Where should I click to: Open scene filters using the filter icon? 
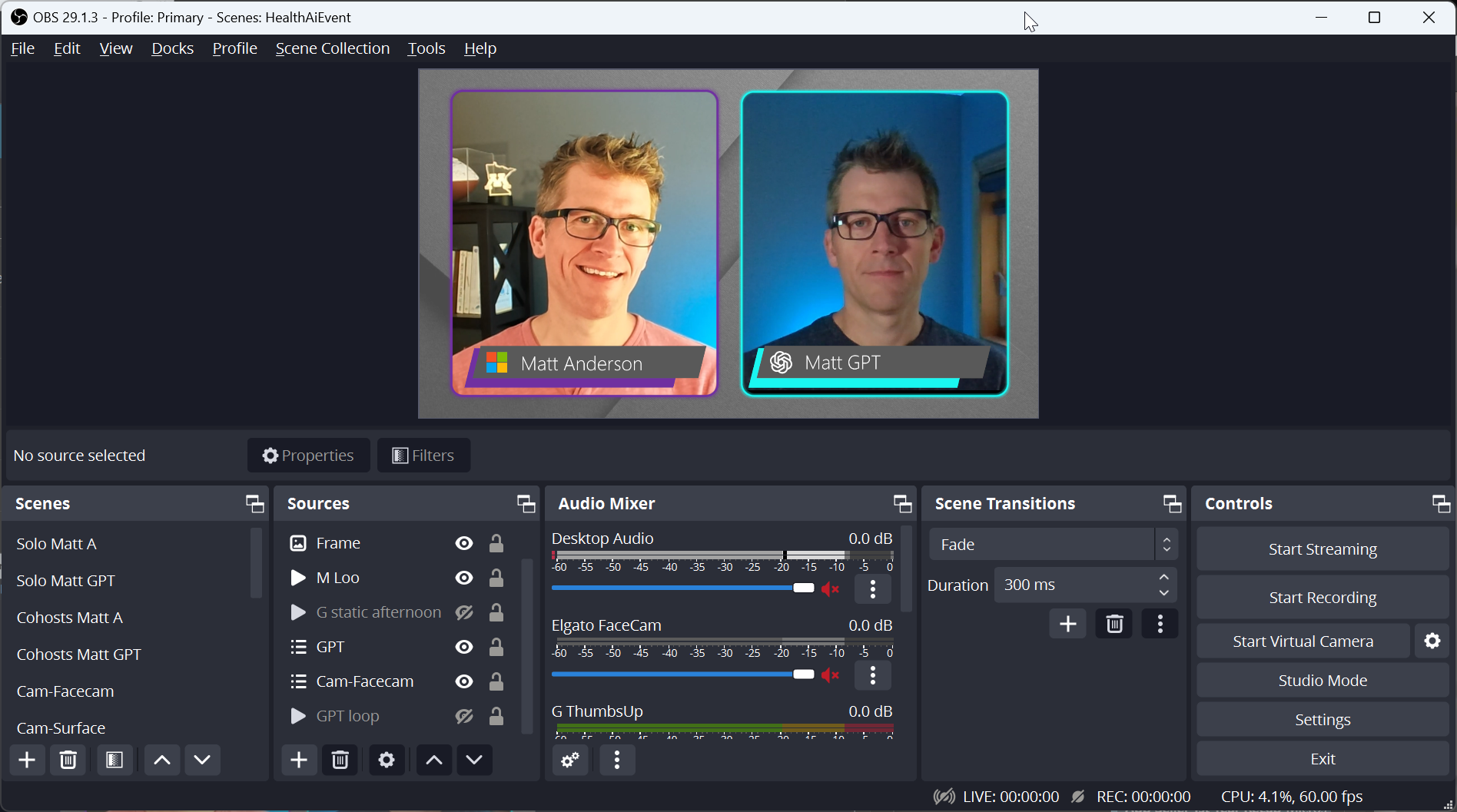click(x=114, y=760)
